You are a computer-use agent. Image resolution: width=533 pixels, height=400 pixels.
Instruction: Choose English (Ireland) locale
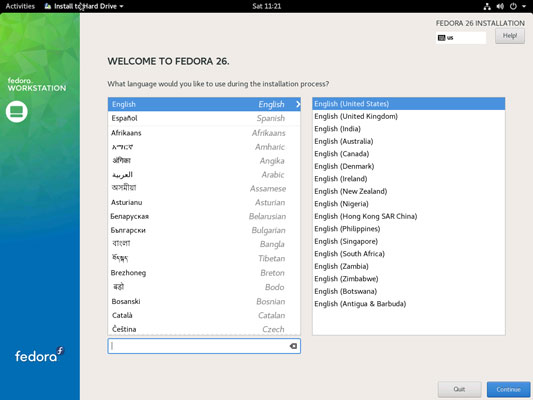(409, 179)
